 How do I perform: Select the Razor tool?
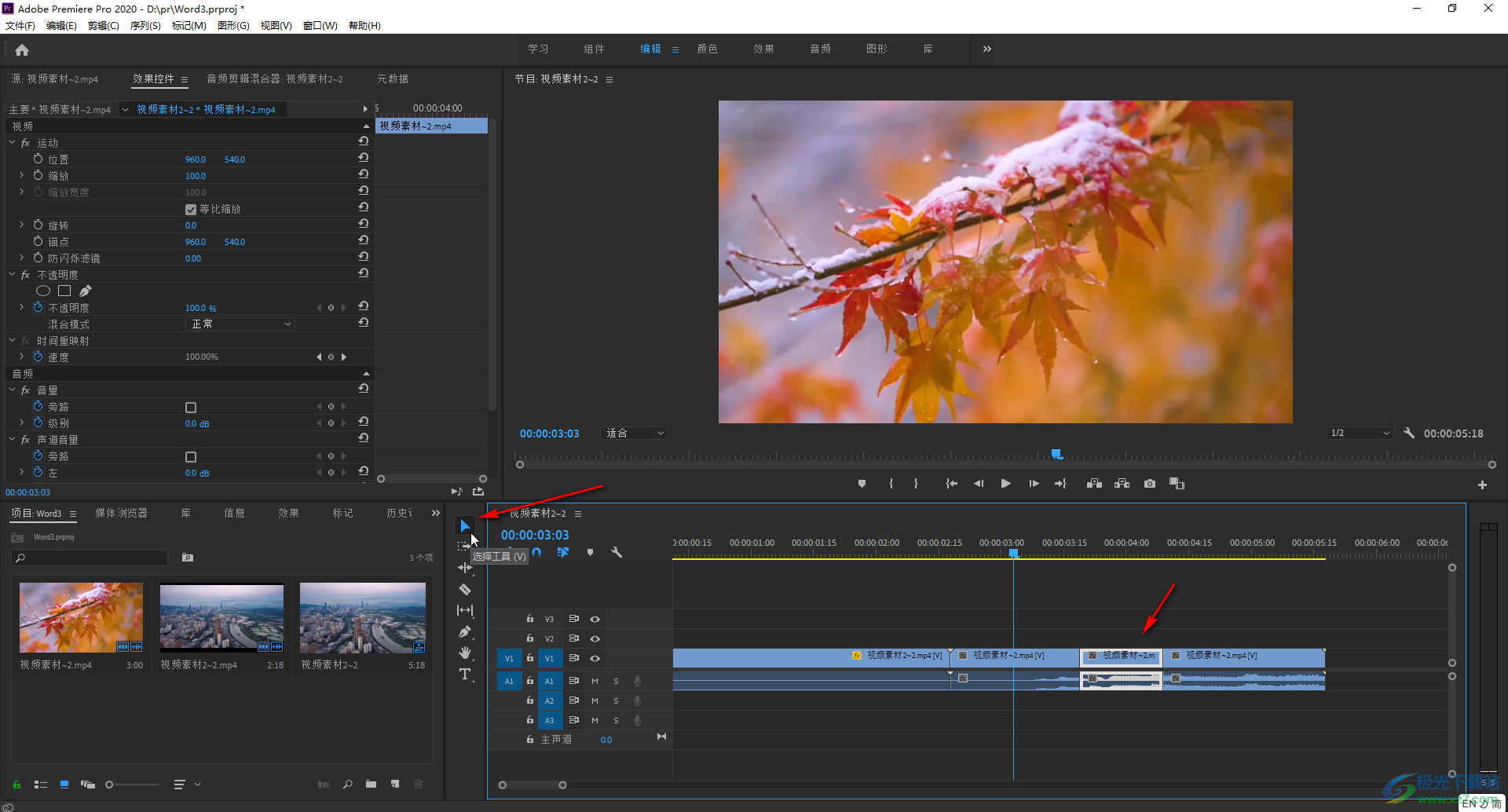[x=465, y=589]
